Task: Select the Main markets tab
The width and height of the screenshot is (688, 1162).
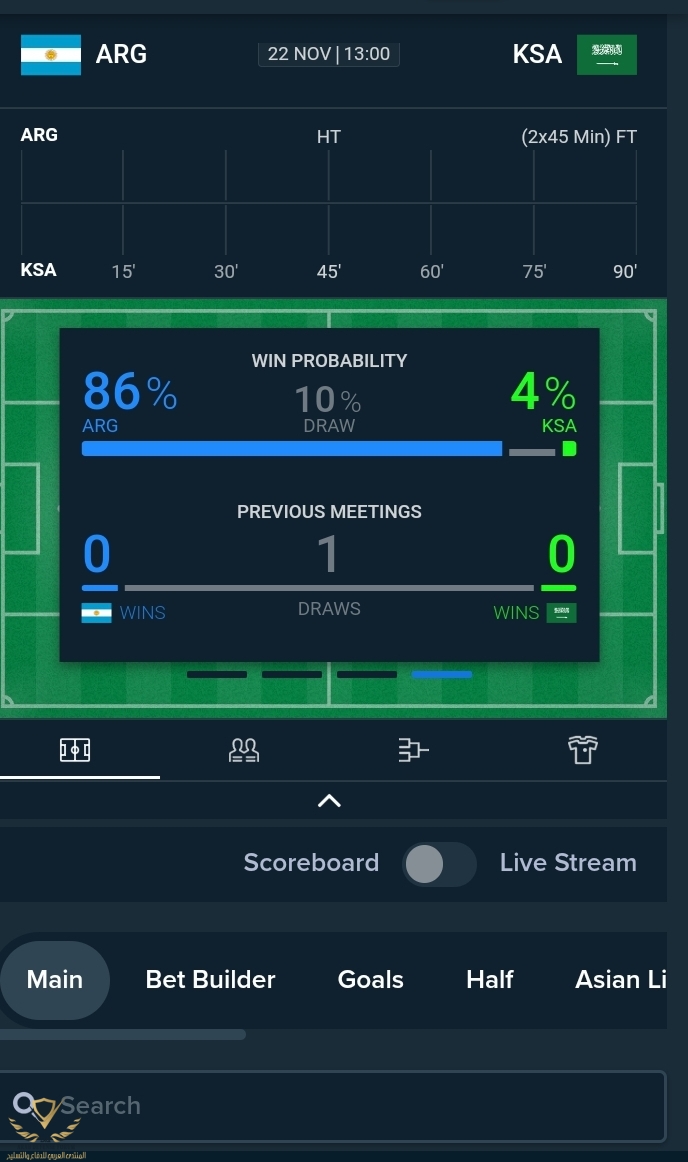Action: click(55, 979)
